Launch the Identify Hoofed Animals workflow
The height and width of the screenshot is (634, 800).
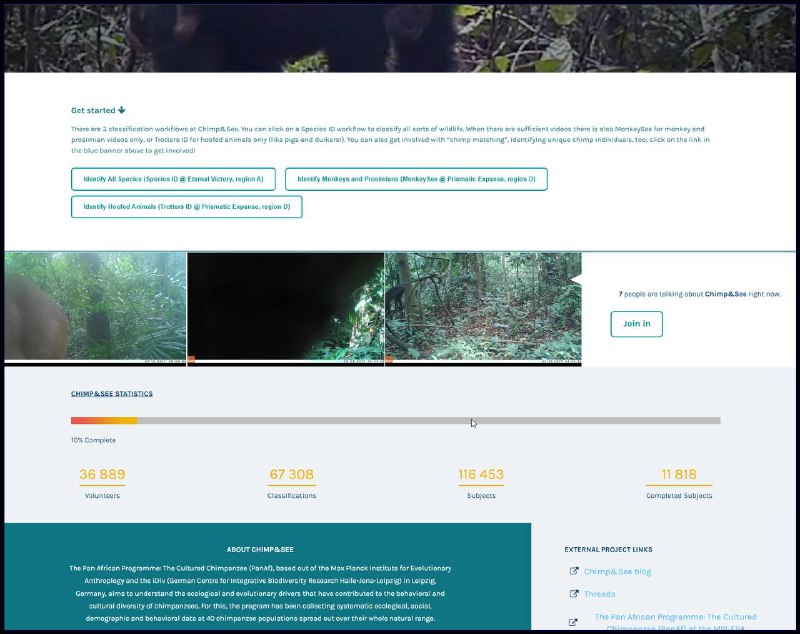[187, 207]
